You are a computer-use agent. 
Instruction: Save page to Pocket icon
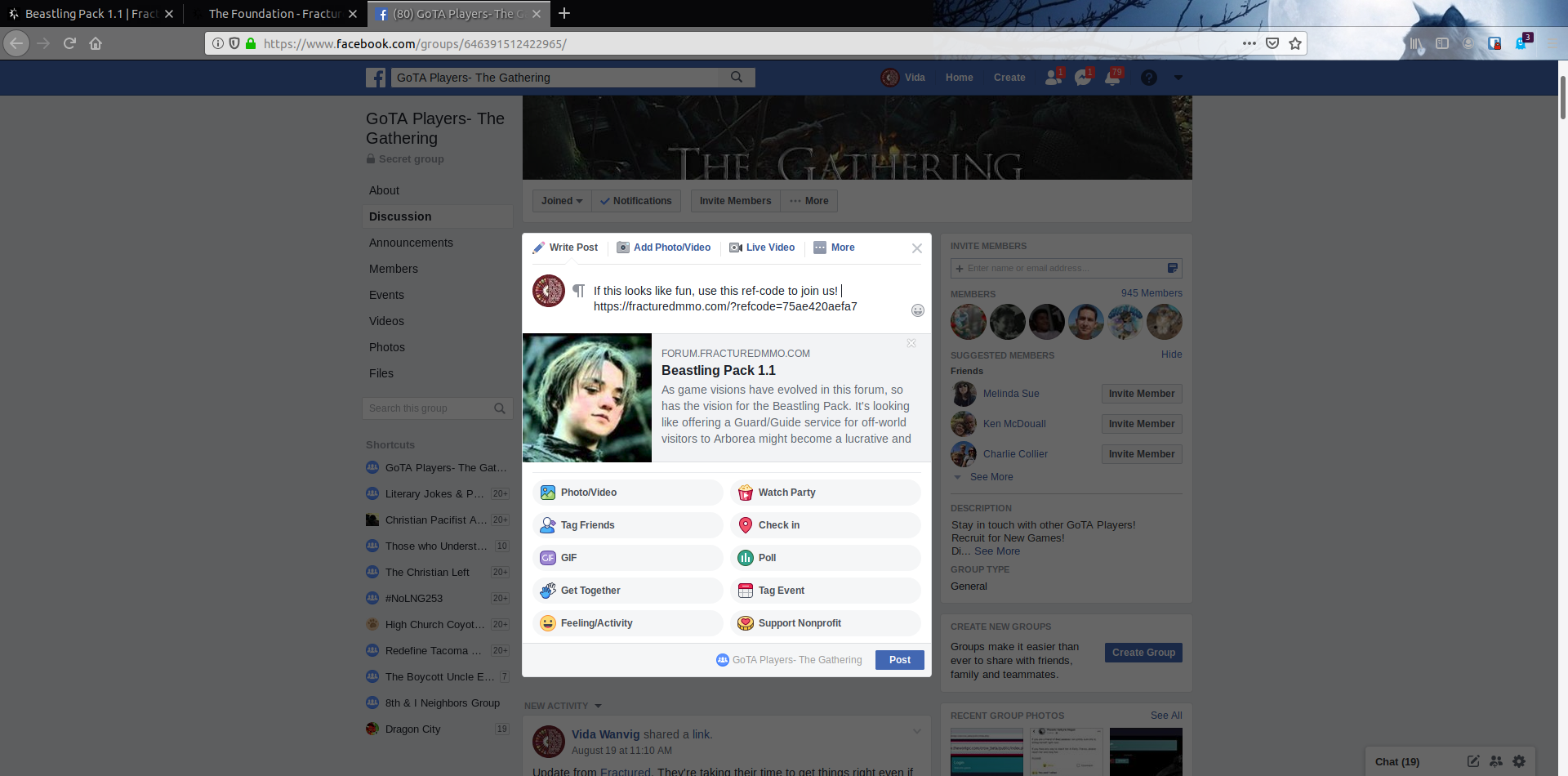(x=1272, y=43)
